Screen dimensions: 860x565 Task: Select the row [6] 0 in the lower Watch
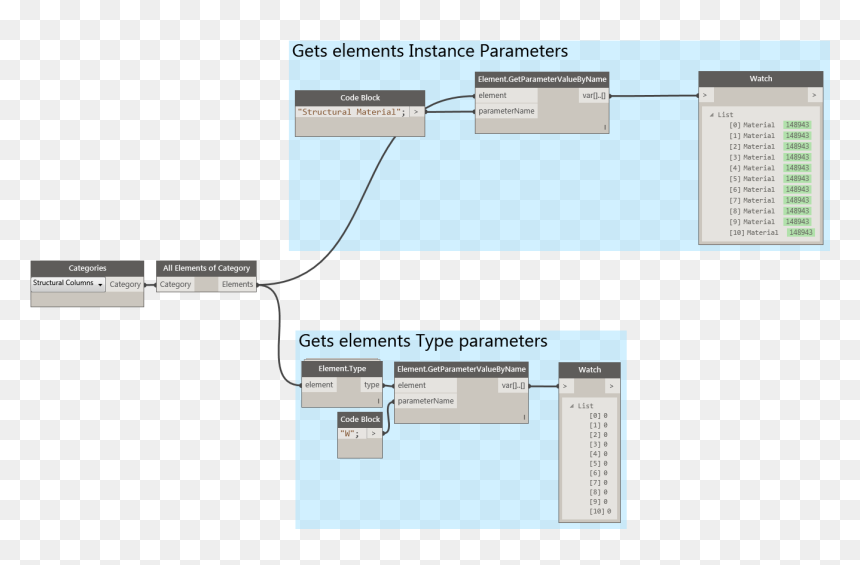pyautogui.click(x=598, y=473)
